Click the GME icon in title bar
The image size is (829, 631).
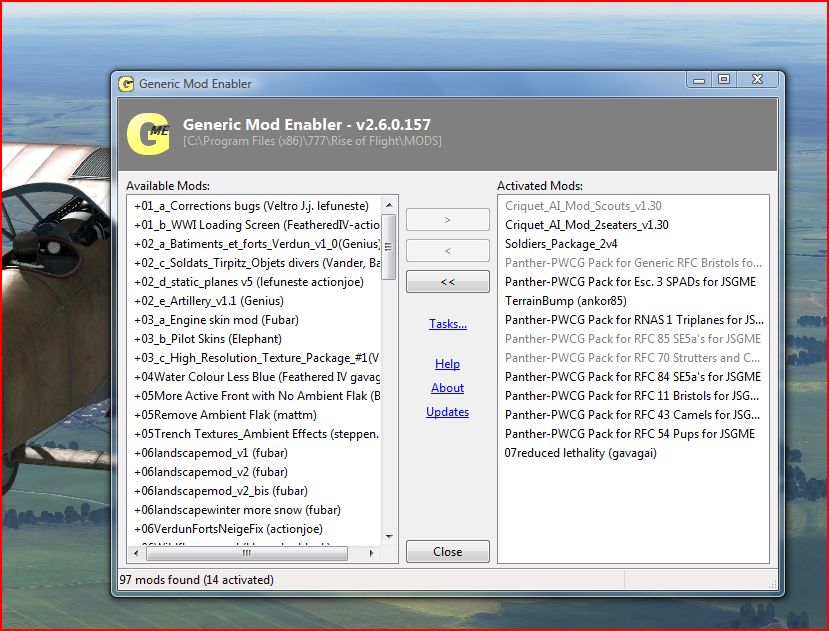(126, 84)
